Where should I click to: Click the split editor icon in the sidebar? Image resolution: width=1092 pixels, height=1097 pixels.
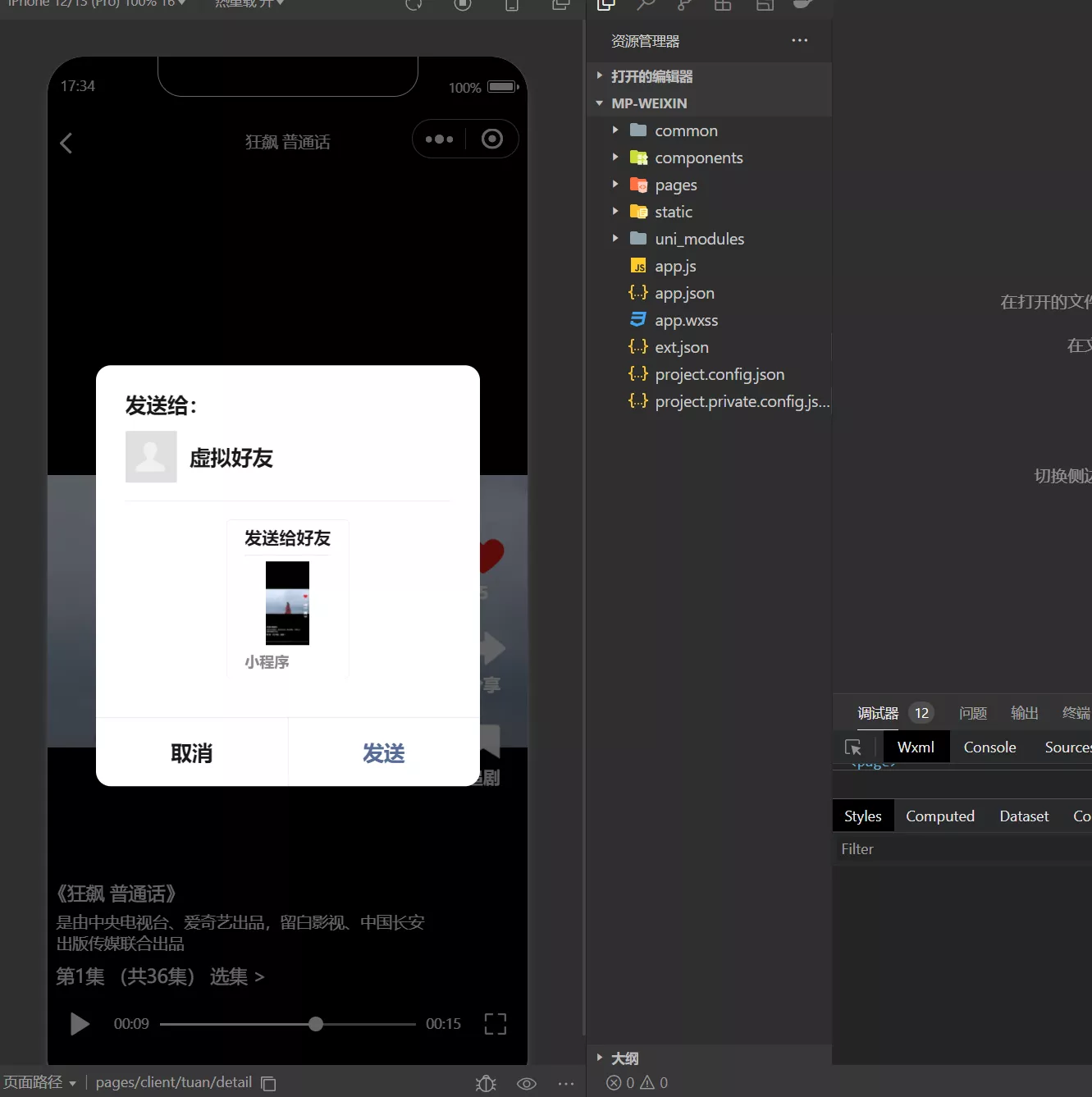pos(764,5)
